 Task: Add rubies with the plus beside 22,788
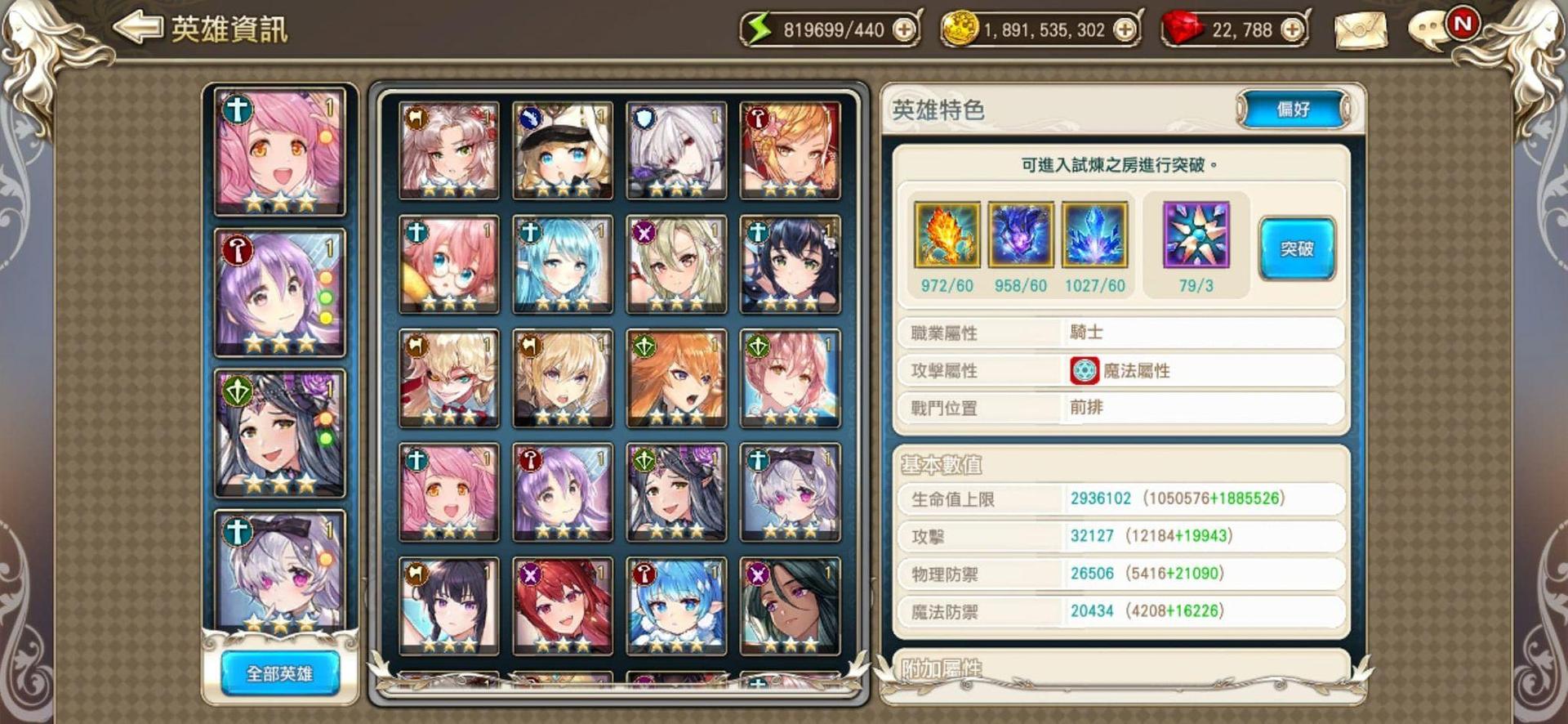[x=1292, y=30]
